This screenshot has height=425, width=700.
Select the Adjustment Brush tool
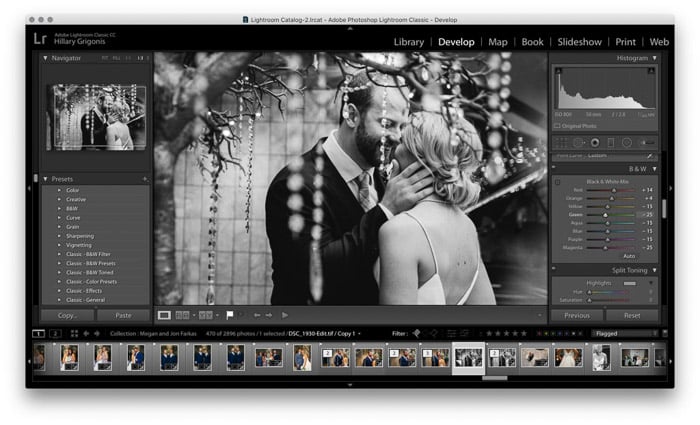pos(647,142)
